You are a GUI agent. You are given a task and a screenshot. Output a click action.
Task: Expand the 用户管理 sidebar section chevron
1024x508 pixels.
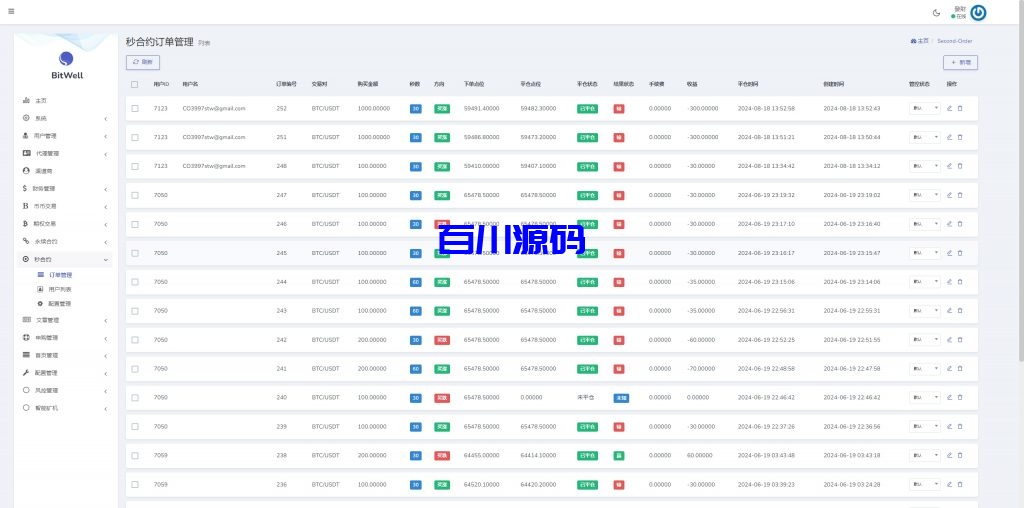pyautogui.click(x=106, y=136)
